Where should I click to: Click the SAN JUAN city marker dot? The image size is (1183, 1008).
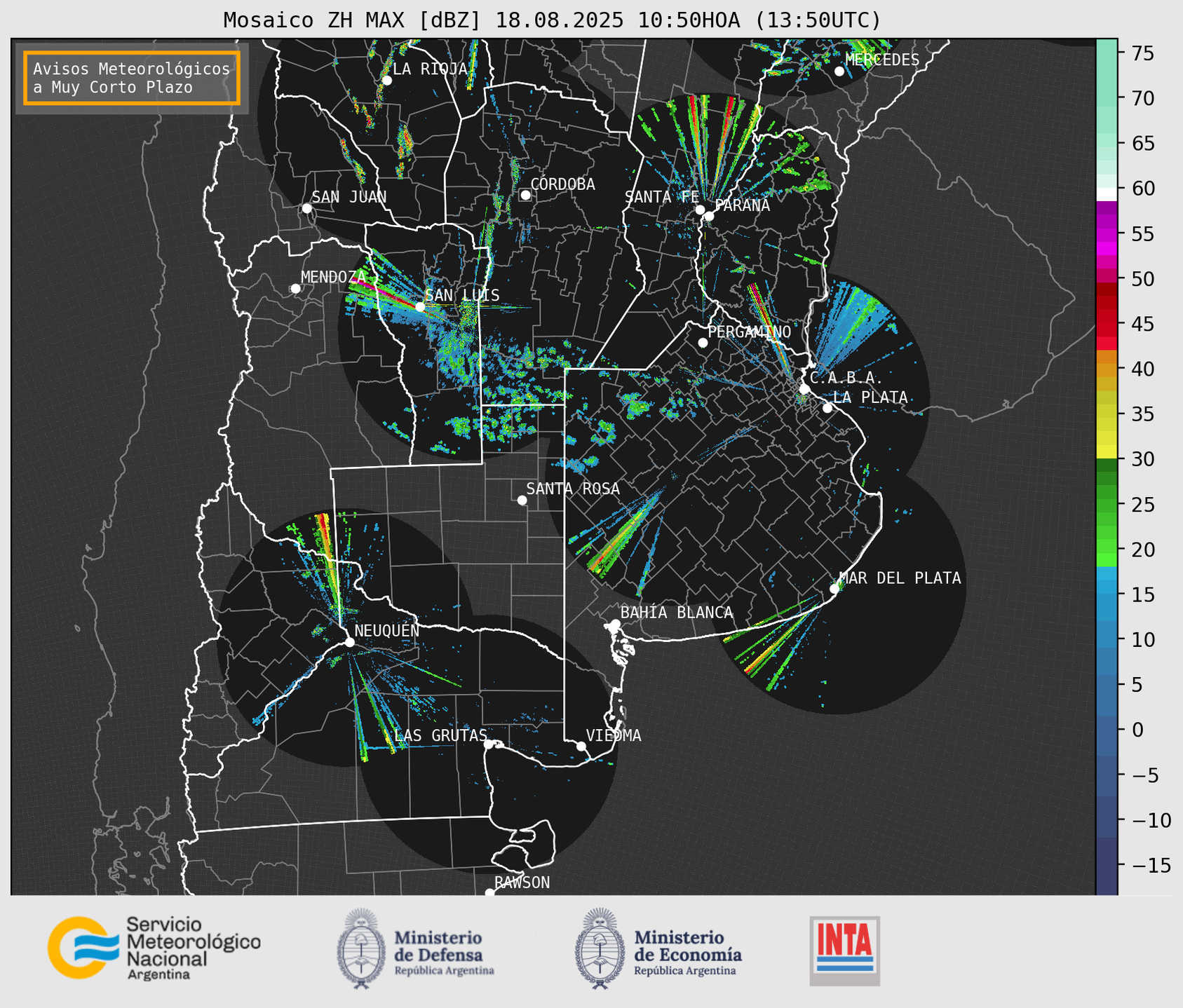point(306,208)
